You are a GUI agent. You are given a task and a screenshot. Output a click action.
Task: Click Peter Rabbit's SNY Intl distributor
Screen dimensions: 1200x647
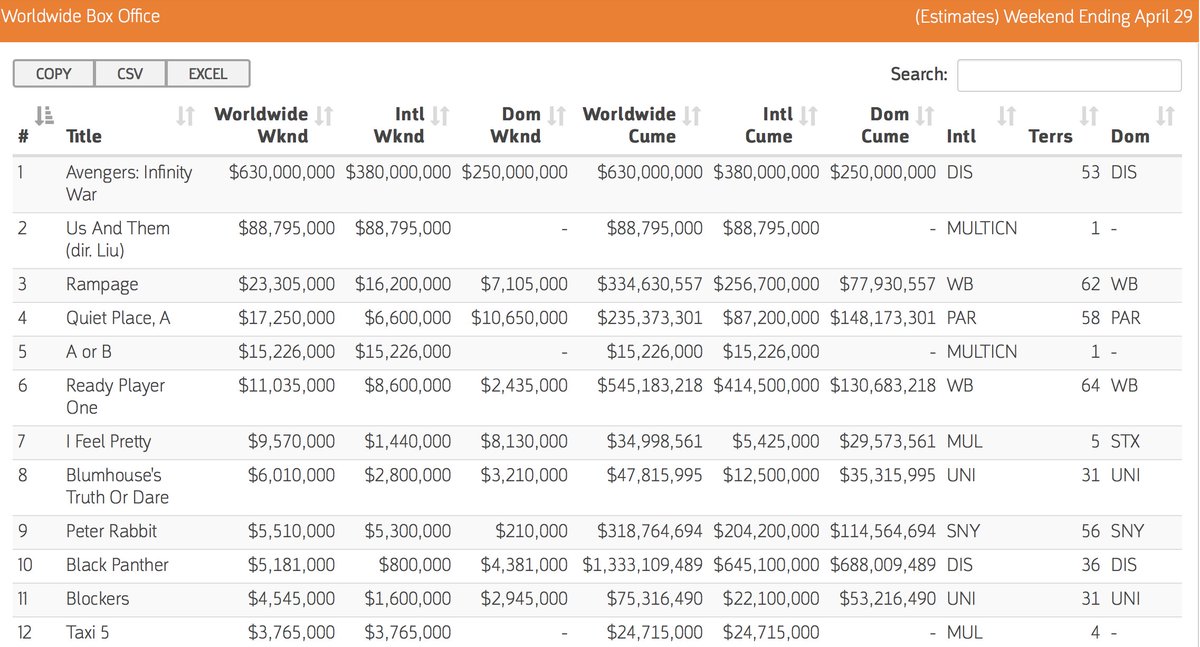[963, 531]
